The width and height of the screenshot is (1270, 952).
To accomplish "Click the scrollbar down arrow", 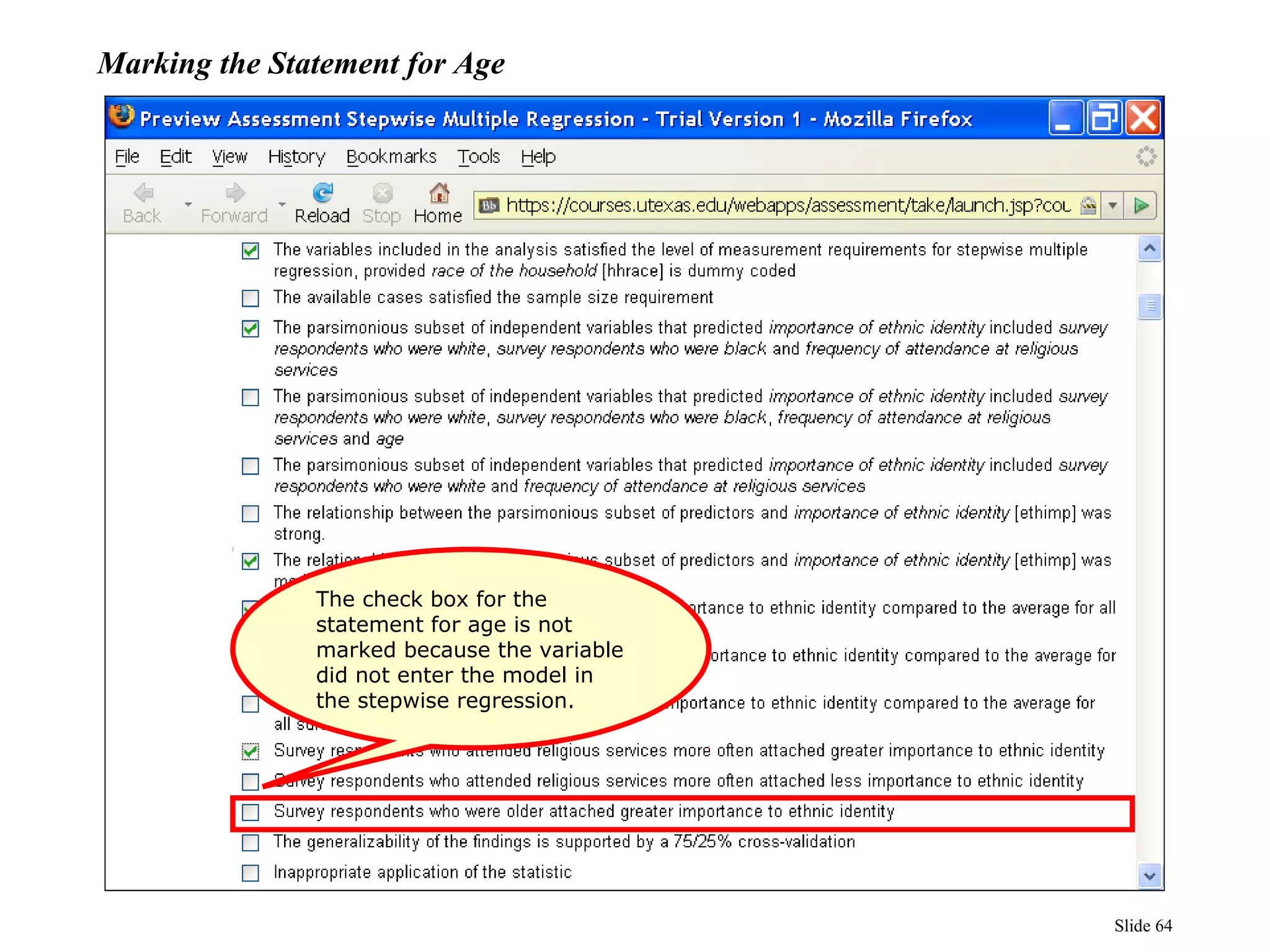I will click(x=1150, y=876).
